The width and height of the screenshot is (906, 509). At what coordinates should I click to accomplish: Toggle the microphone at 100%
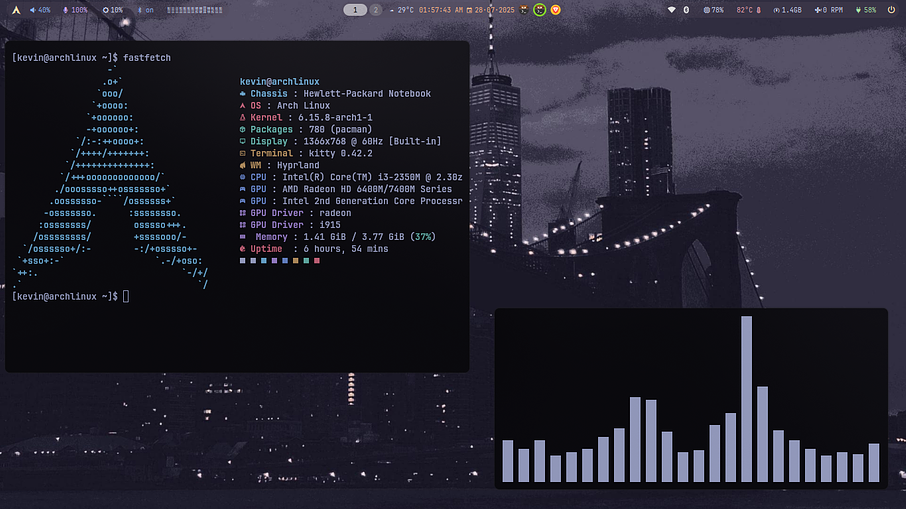(x=75, y=10)
